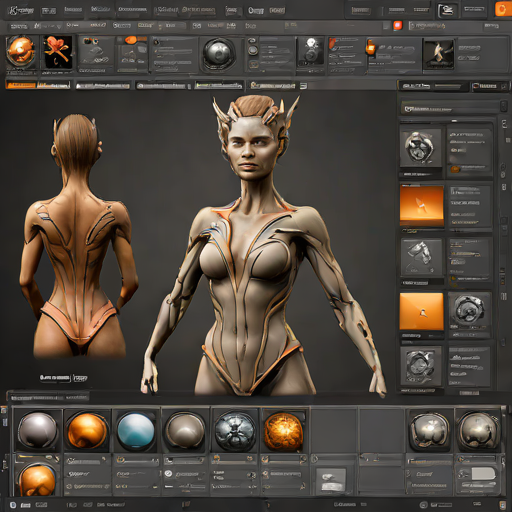Toggle the white rounded switch in bottom-right panel
This screenshot has height=512, width=512.
click(483, 473)
